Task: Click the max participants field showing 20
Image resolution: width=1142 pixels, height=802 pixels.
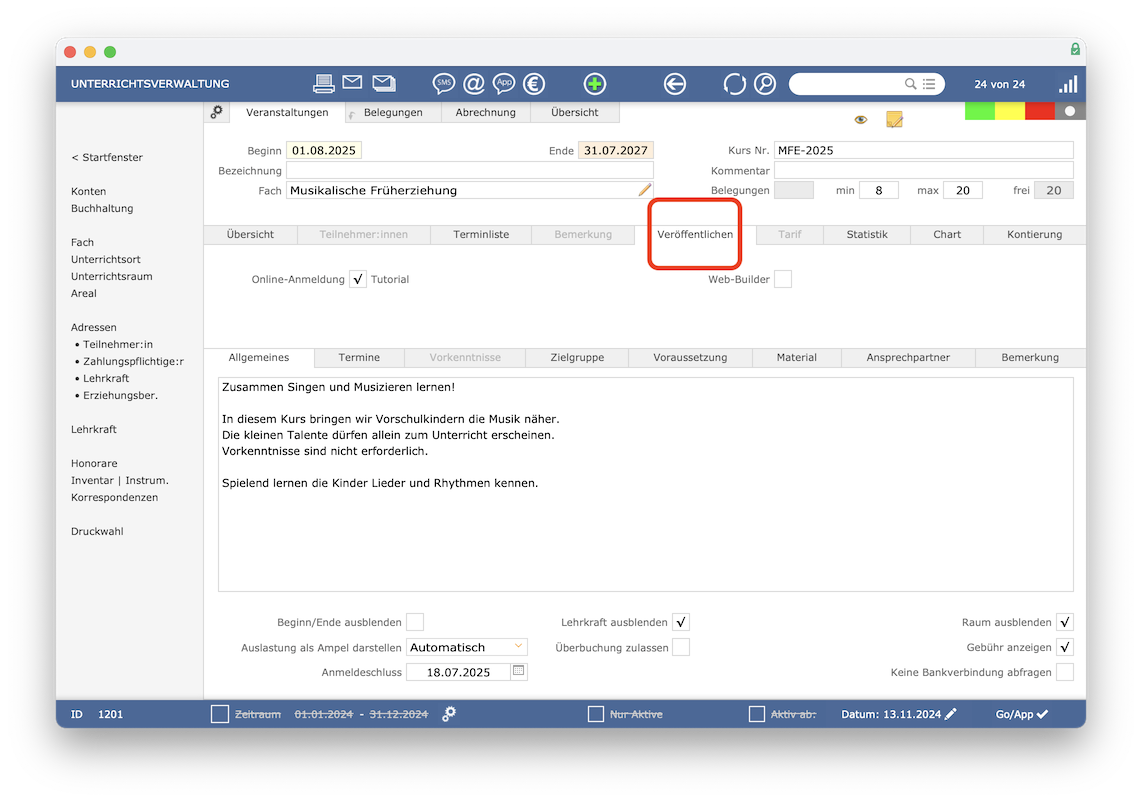Action: point(963,190)
